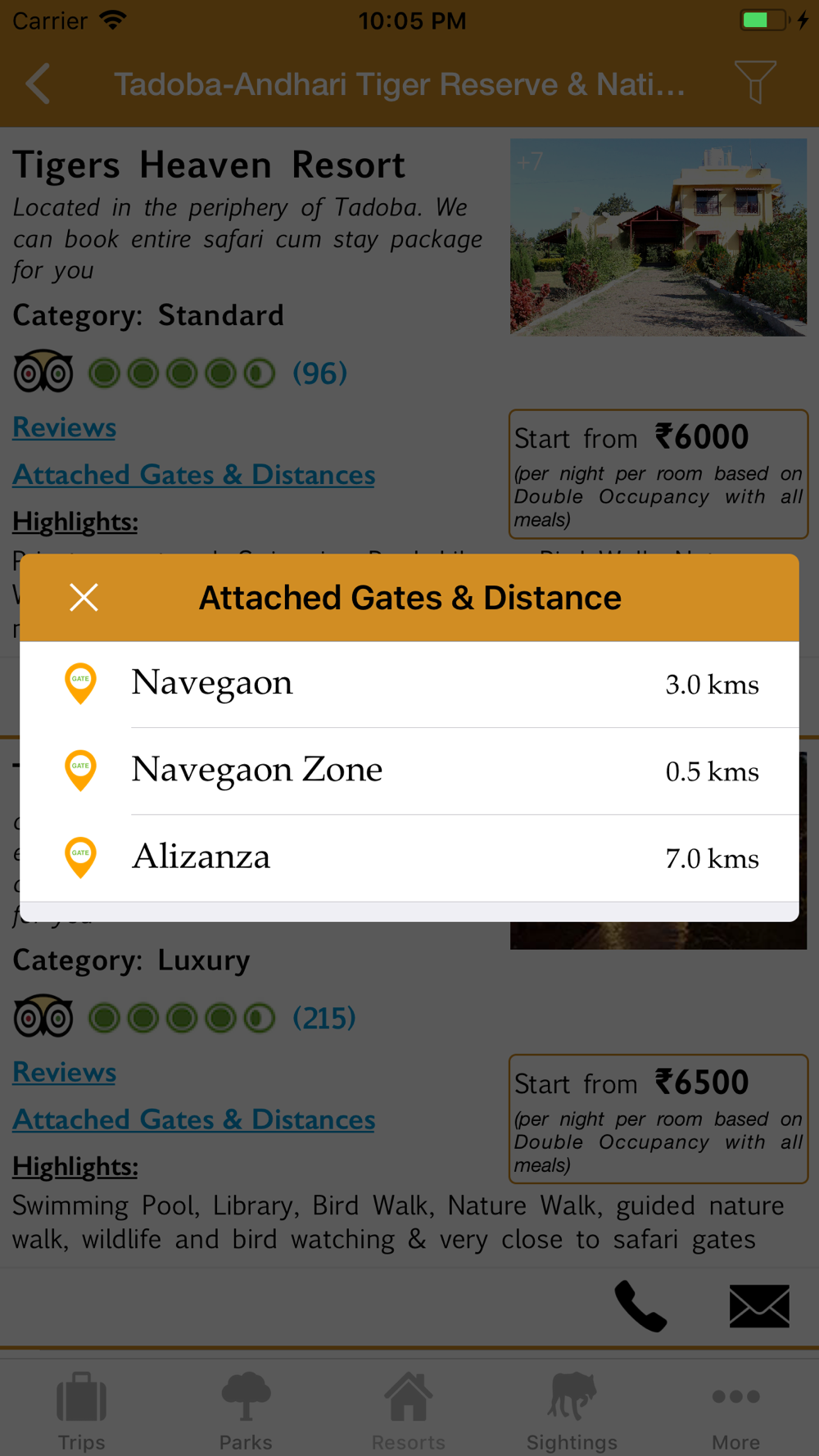The height and width of the screenshot is (1456, 819).
Task: Select the Alizanza 7.0 kms row
Action: click(409, 858)
